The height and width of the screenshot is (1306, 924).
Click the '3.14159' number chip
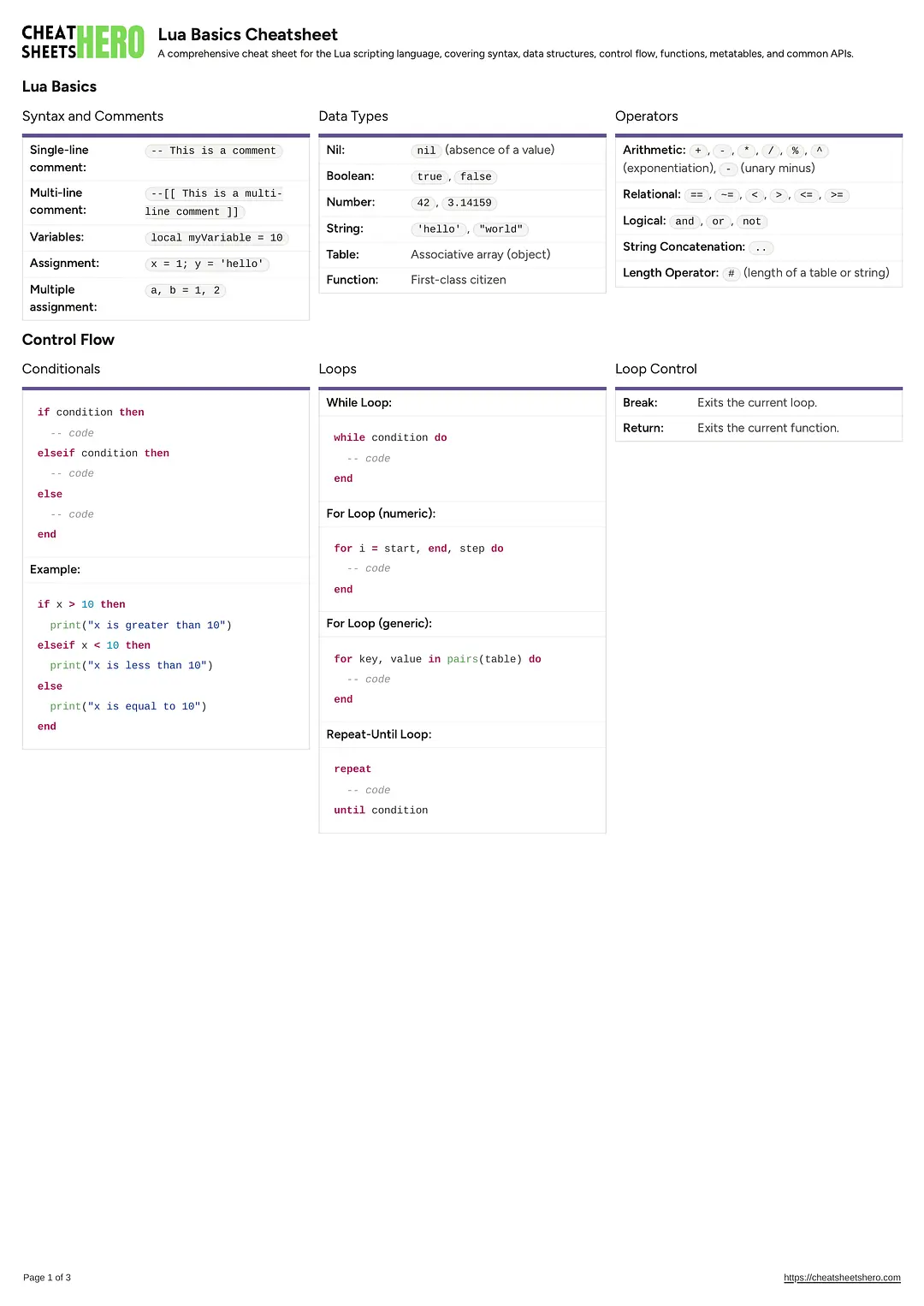(470, 204)
